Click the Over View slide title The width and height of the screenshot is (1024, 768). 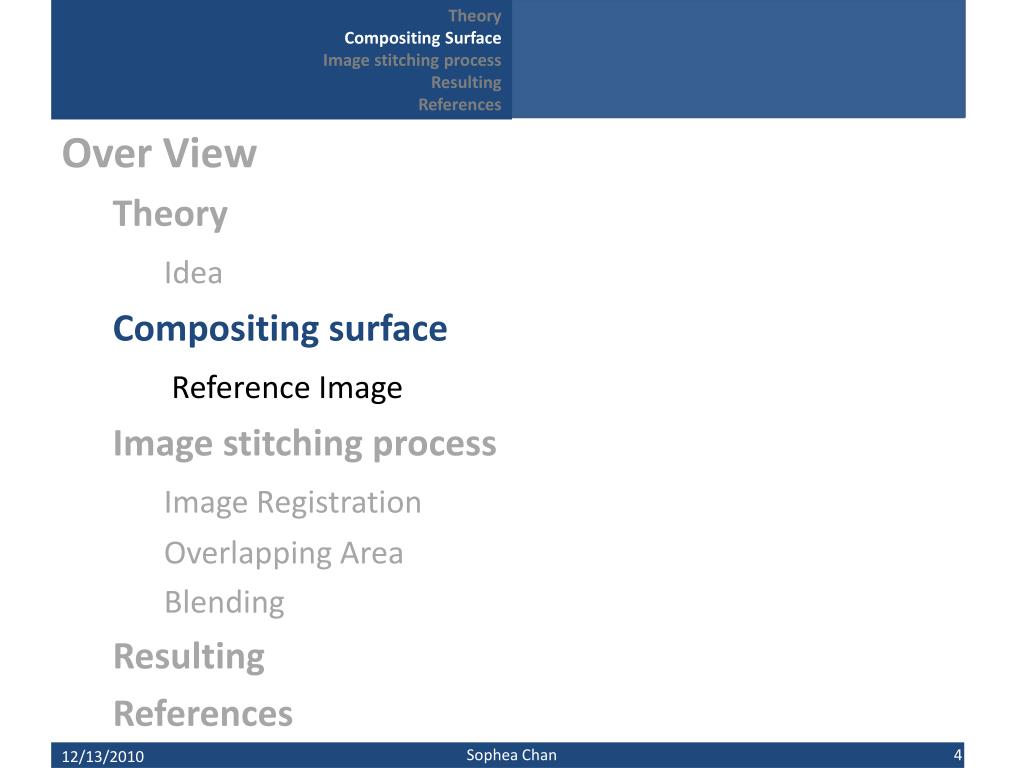coord(159,154)
